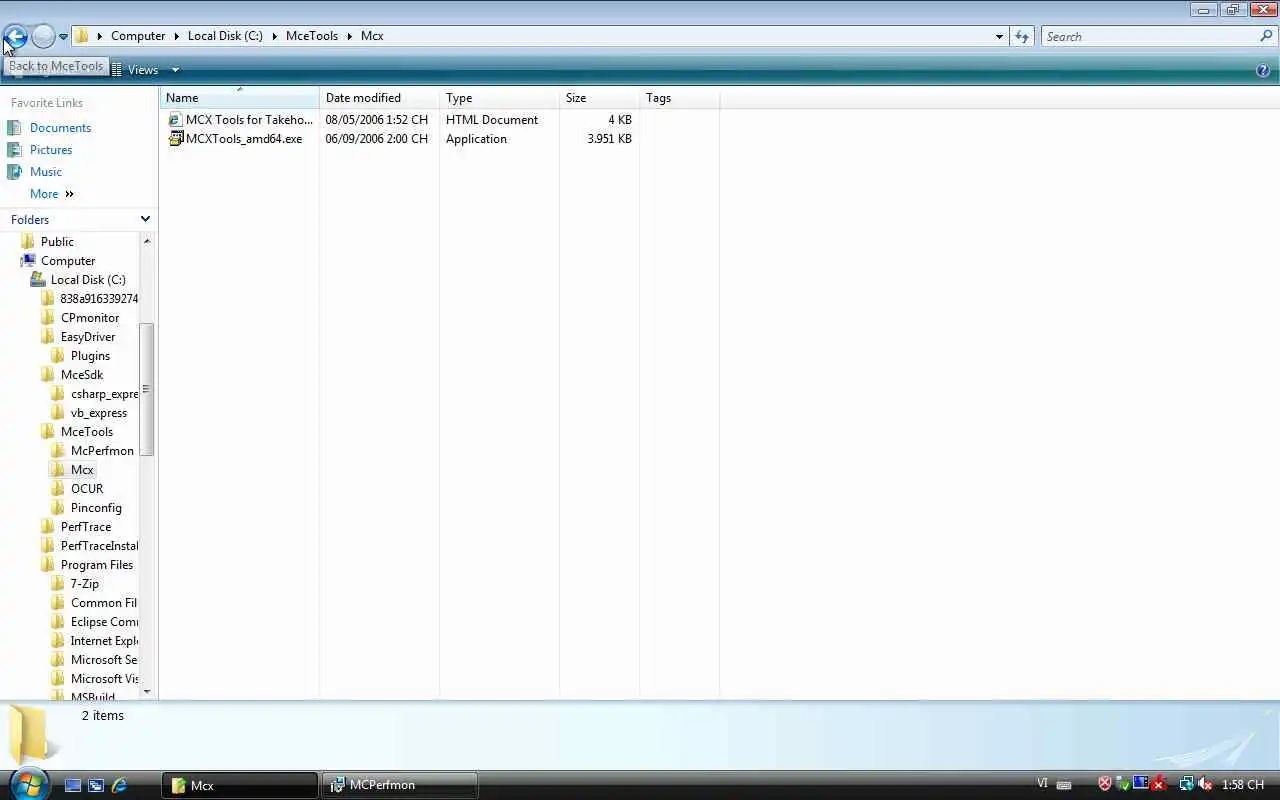Sort by Tags column header
This screenshot has height=800, width=1280.
[679, 98]
